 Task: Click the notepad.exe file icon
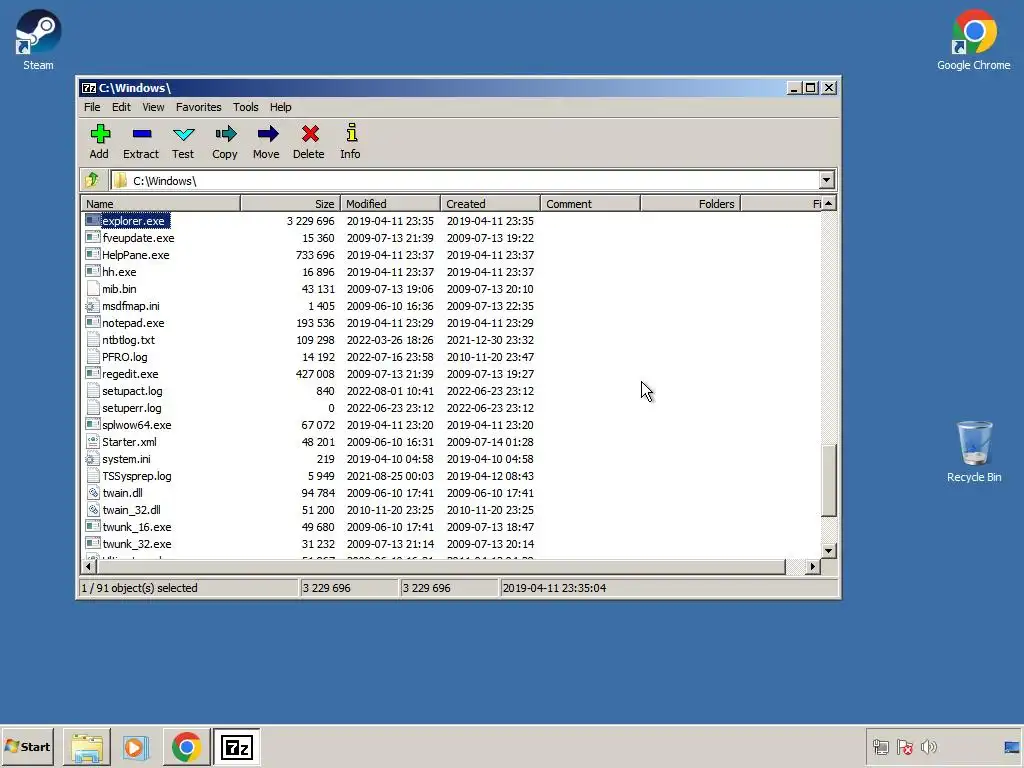click(93, 323)
